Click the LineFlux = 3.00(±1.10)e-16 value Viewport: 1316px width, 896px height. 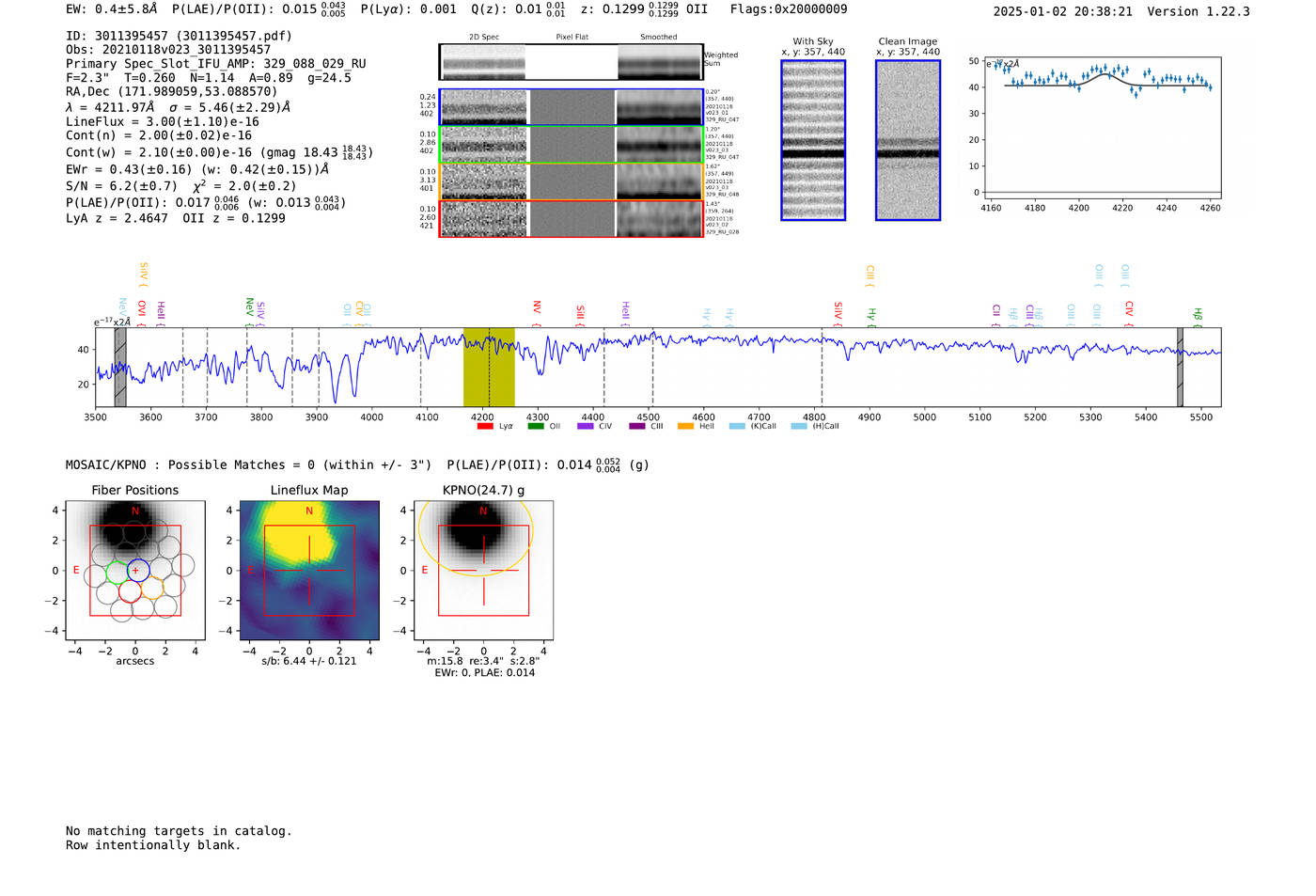coord(163,121)
